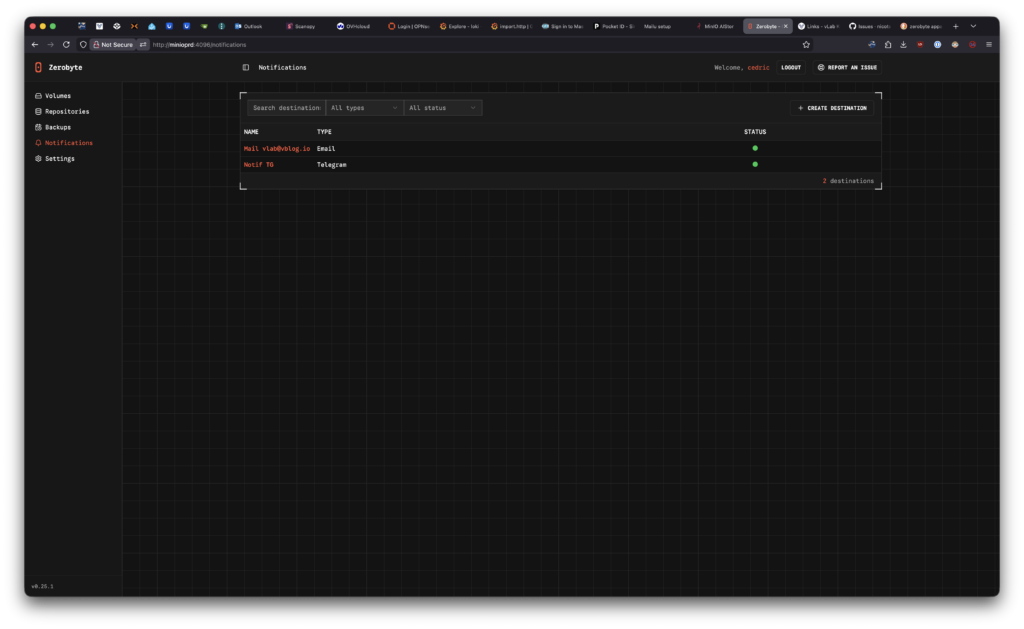Image resolution: width=1024 pixels, height=629 pixels.
Task: Open the Report an Issue link
Action: [x=846, y=67]
